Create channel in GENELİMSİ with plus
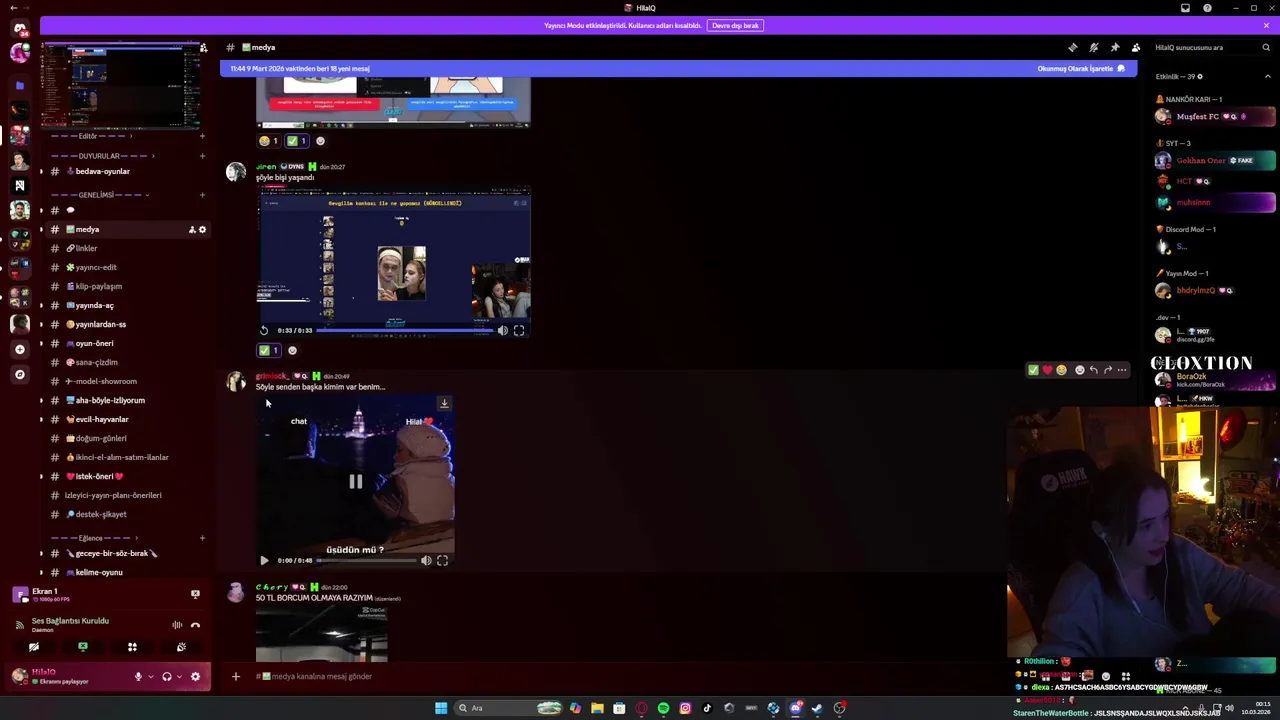1280x720 pixels. (x=202, y=195)
